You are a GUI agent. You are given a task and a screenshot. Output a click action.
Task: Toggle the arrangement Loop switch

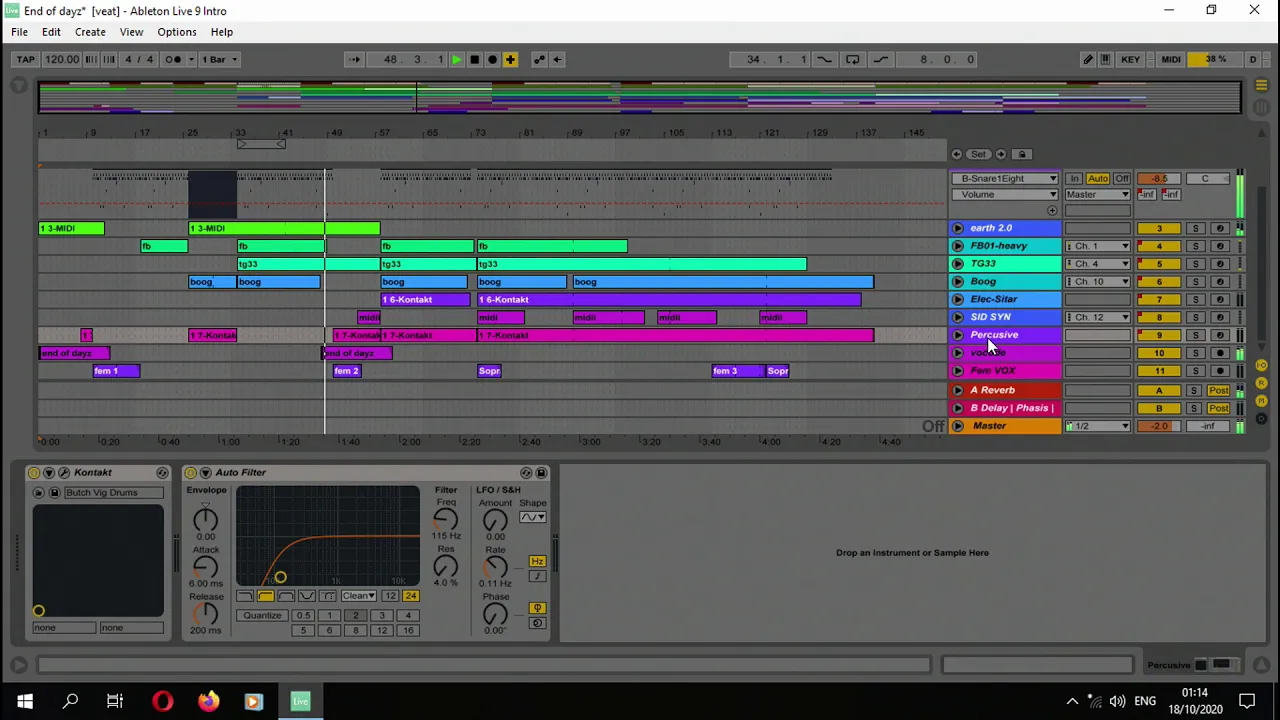click(x=852, y=59)
